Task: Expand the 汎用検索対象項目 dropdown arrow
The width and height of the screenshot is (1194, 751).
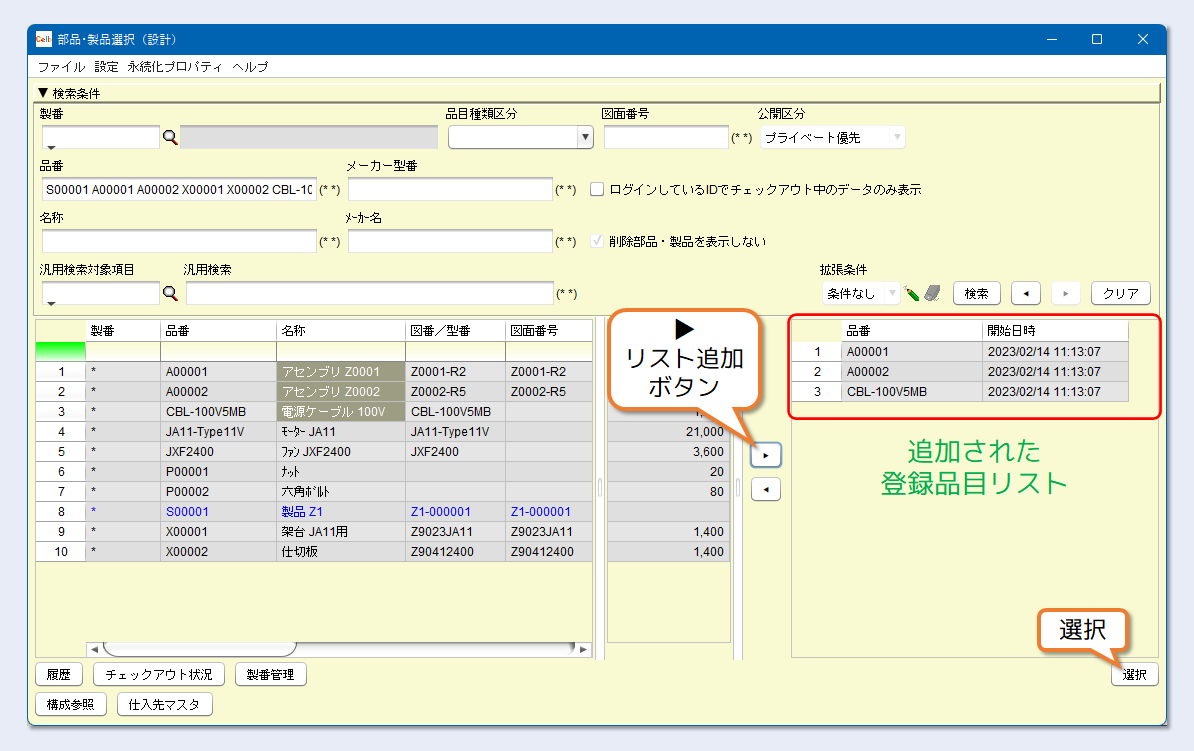Action: click(x=51, y=303)
